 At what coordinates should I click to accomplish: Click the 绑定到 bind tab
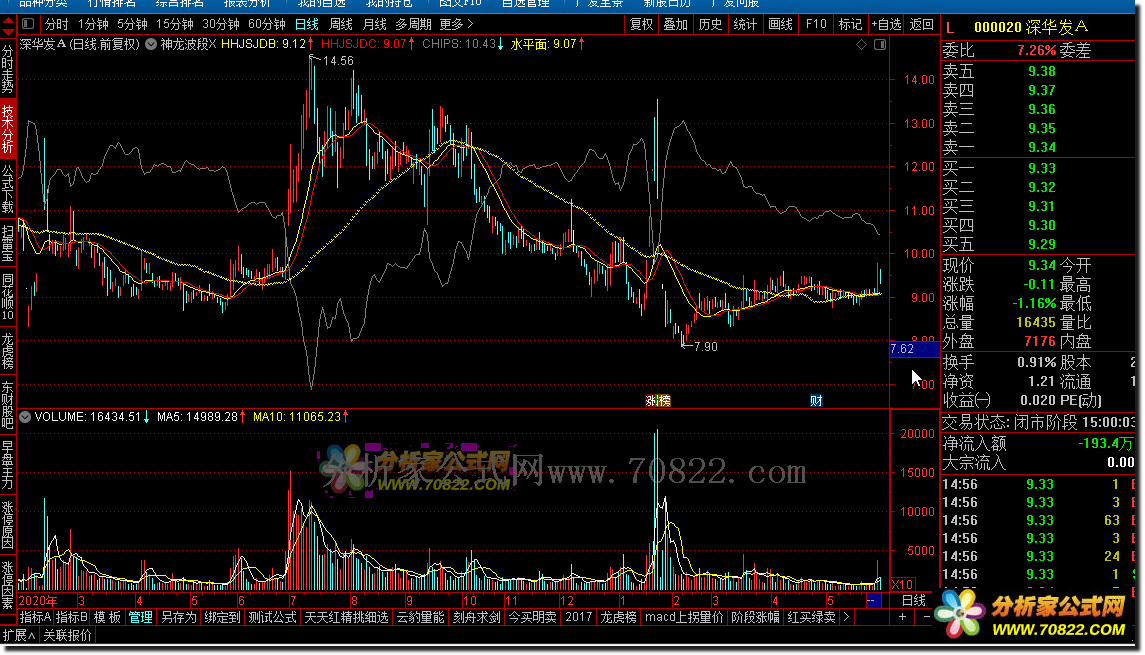223,617
